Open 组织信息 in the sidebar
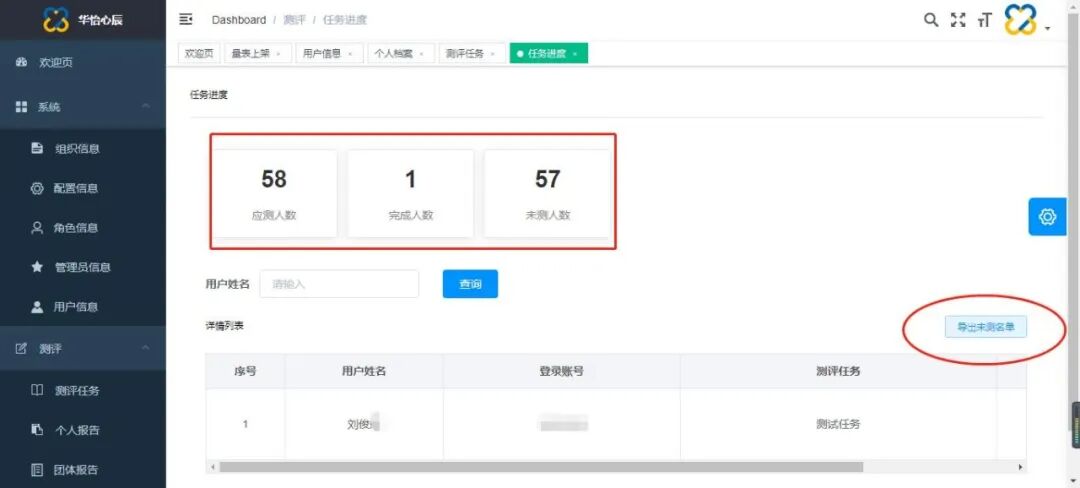 point(83,148)
